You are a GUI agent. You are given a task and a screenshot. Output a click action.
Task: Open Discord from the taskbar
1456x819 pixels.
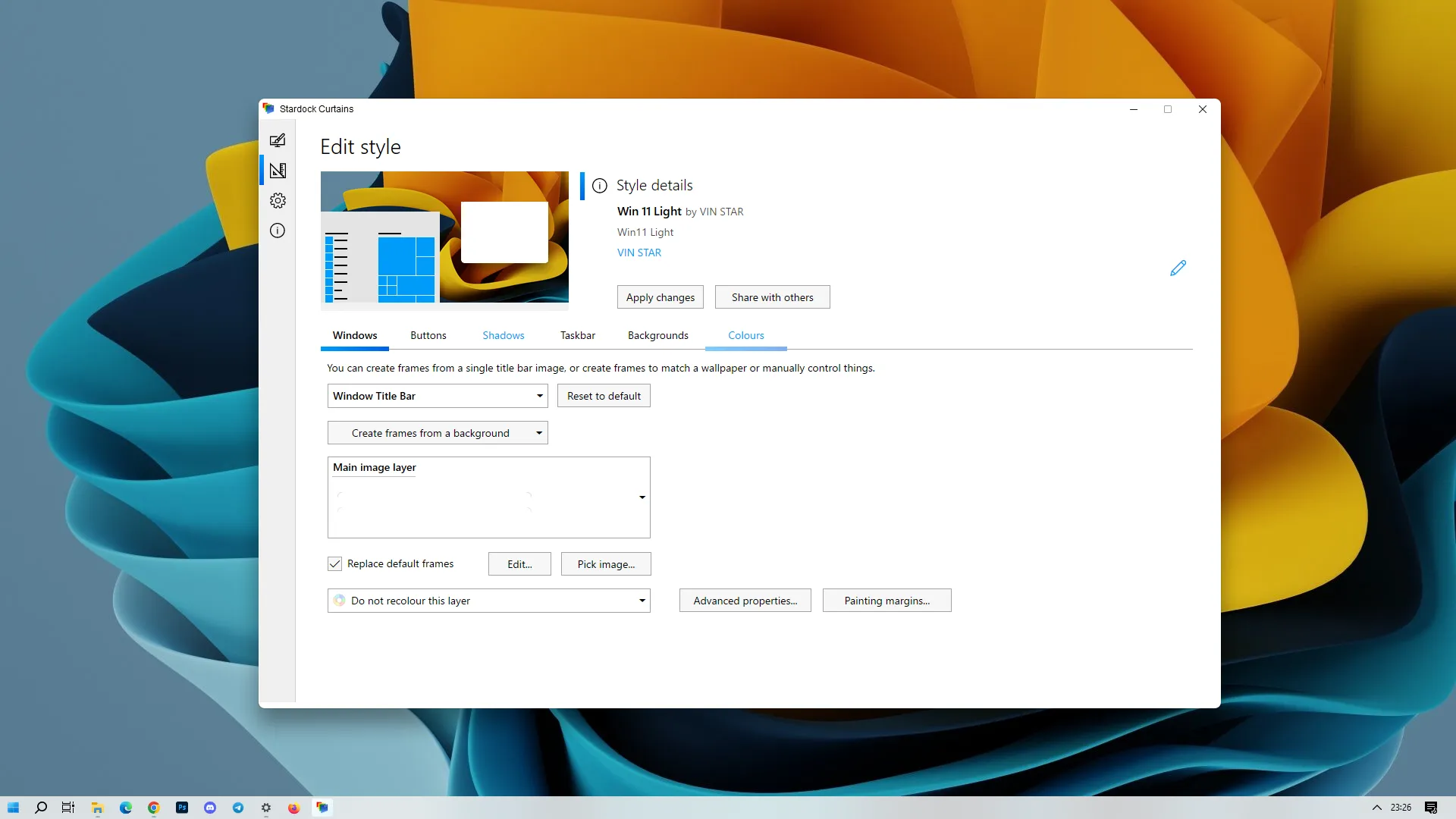tap(210, 808)
